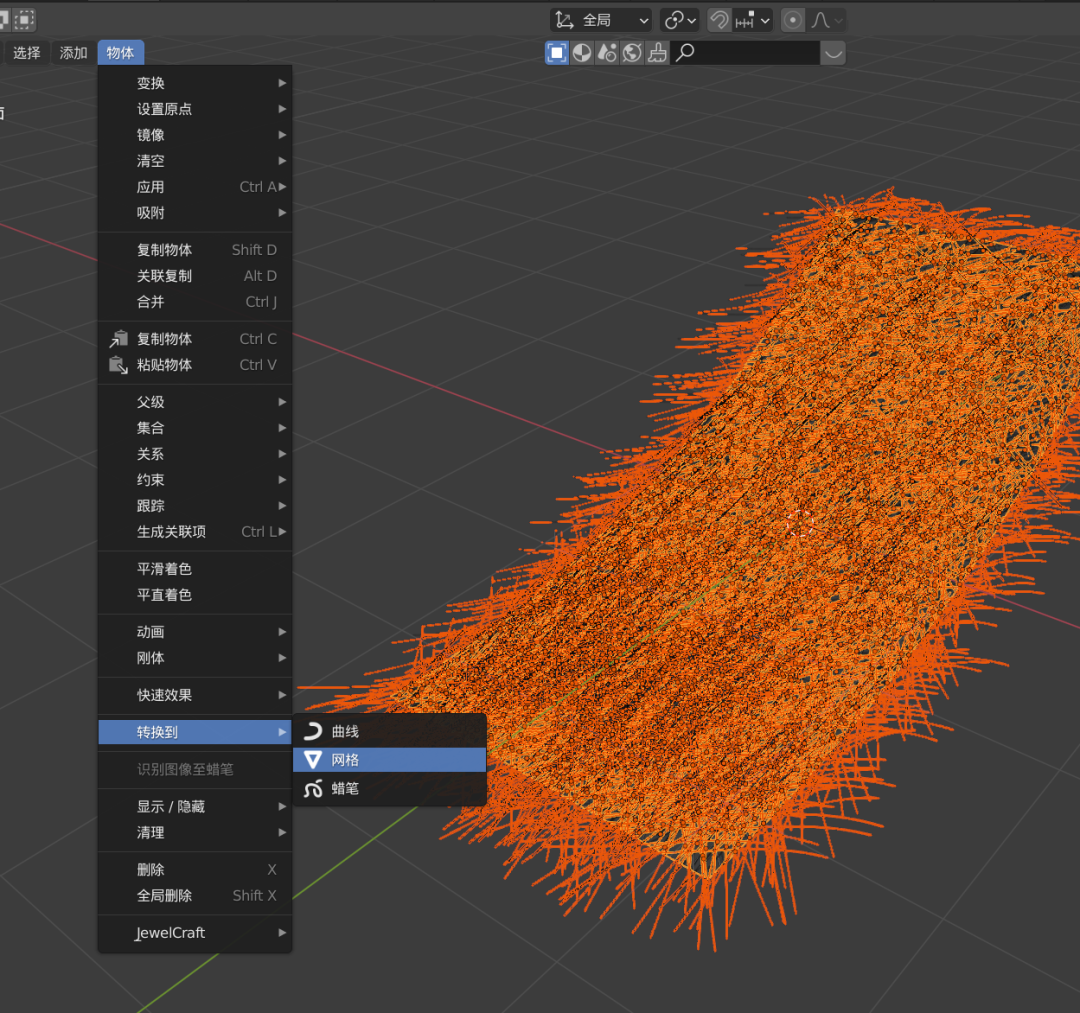1080x1013 pixels.
Task: Choose 合并 Ctrl J
Action: pyautogui.click(x=195, y=302)
